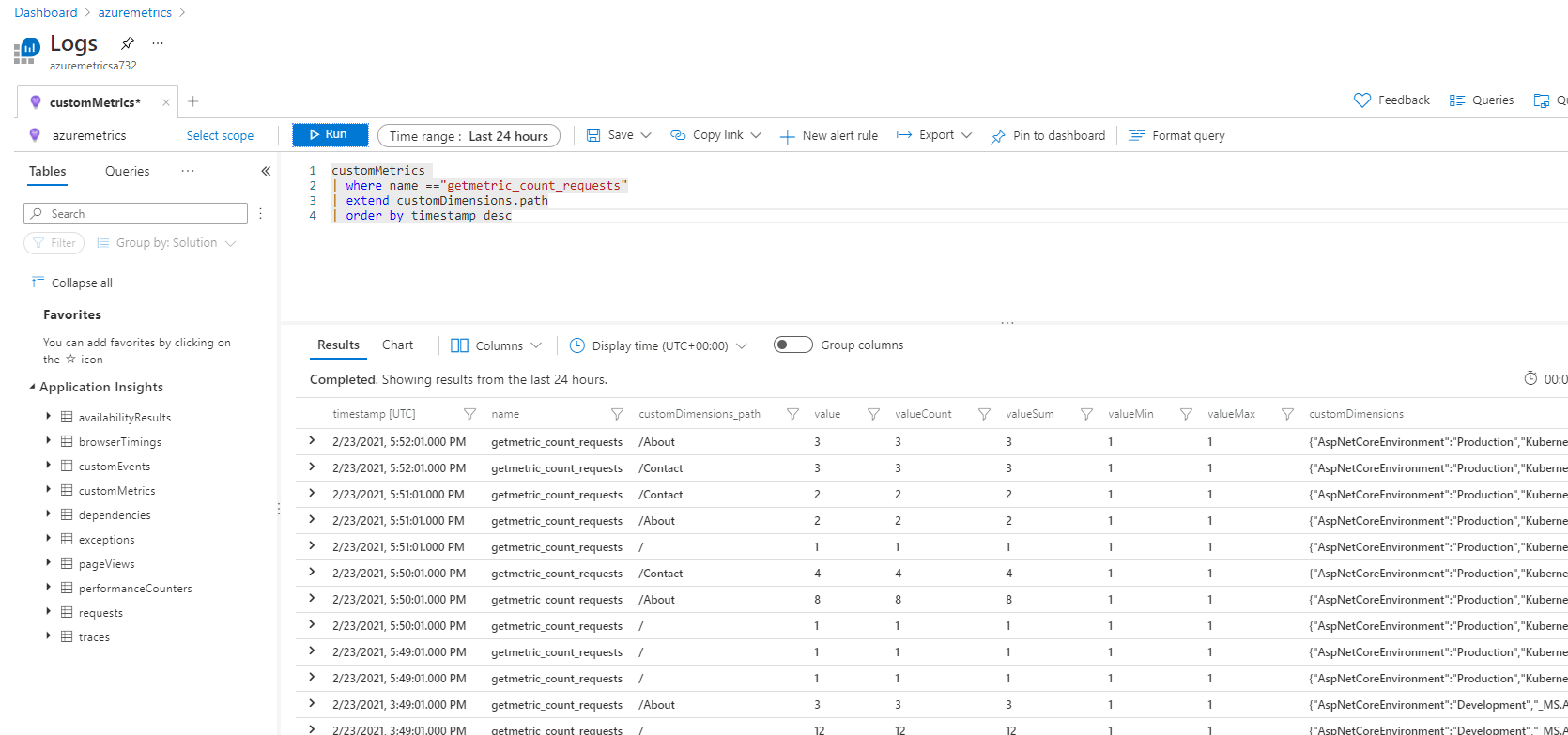Expand the browserTimings table
The height and width of the screenshot is (735, 1568).
(48, 440)
